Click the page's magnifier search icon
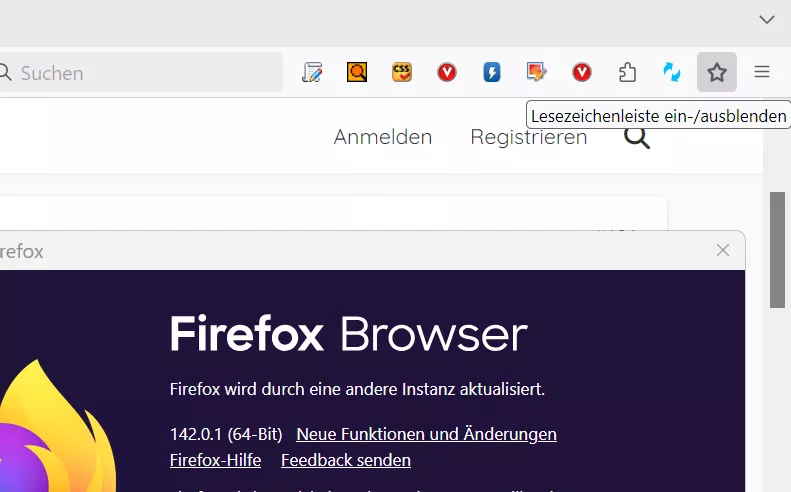The width and height of the screenshot is (791, 492). [x=637, y=137]
